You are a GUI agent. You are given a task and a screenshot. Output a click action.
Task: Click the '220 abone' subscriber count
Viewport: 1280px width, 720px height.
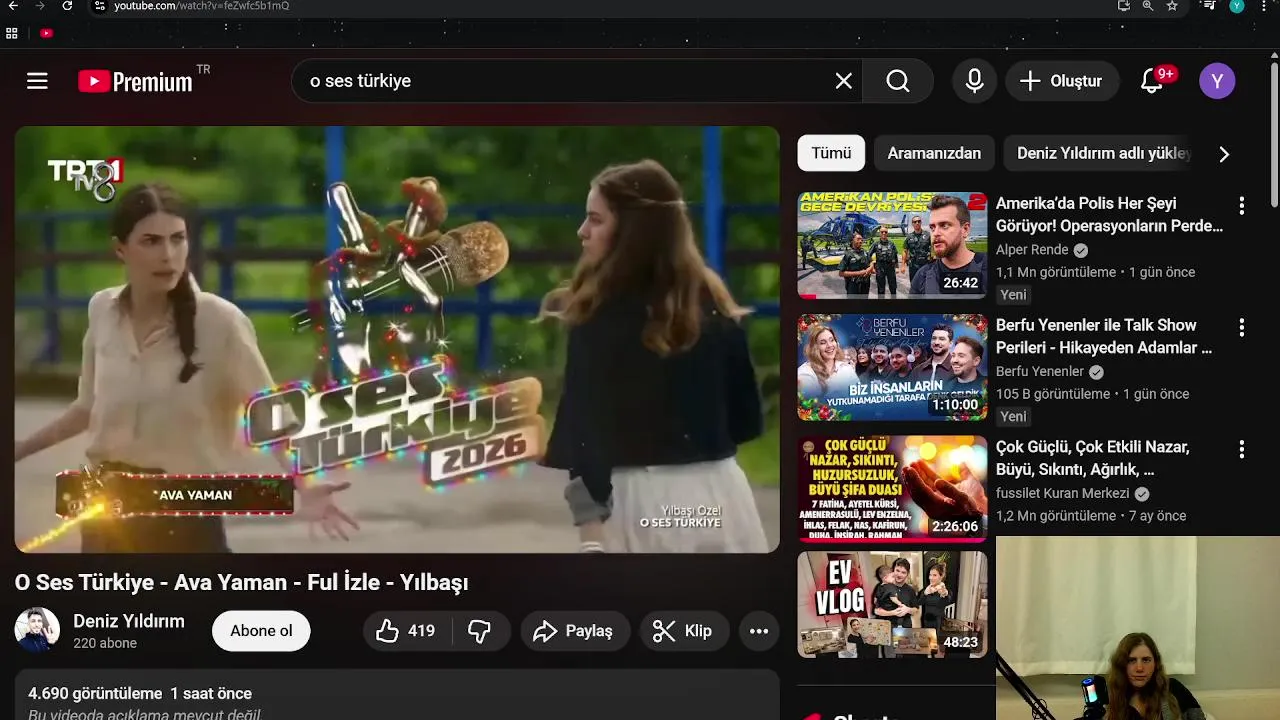coord(105,644)
